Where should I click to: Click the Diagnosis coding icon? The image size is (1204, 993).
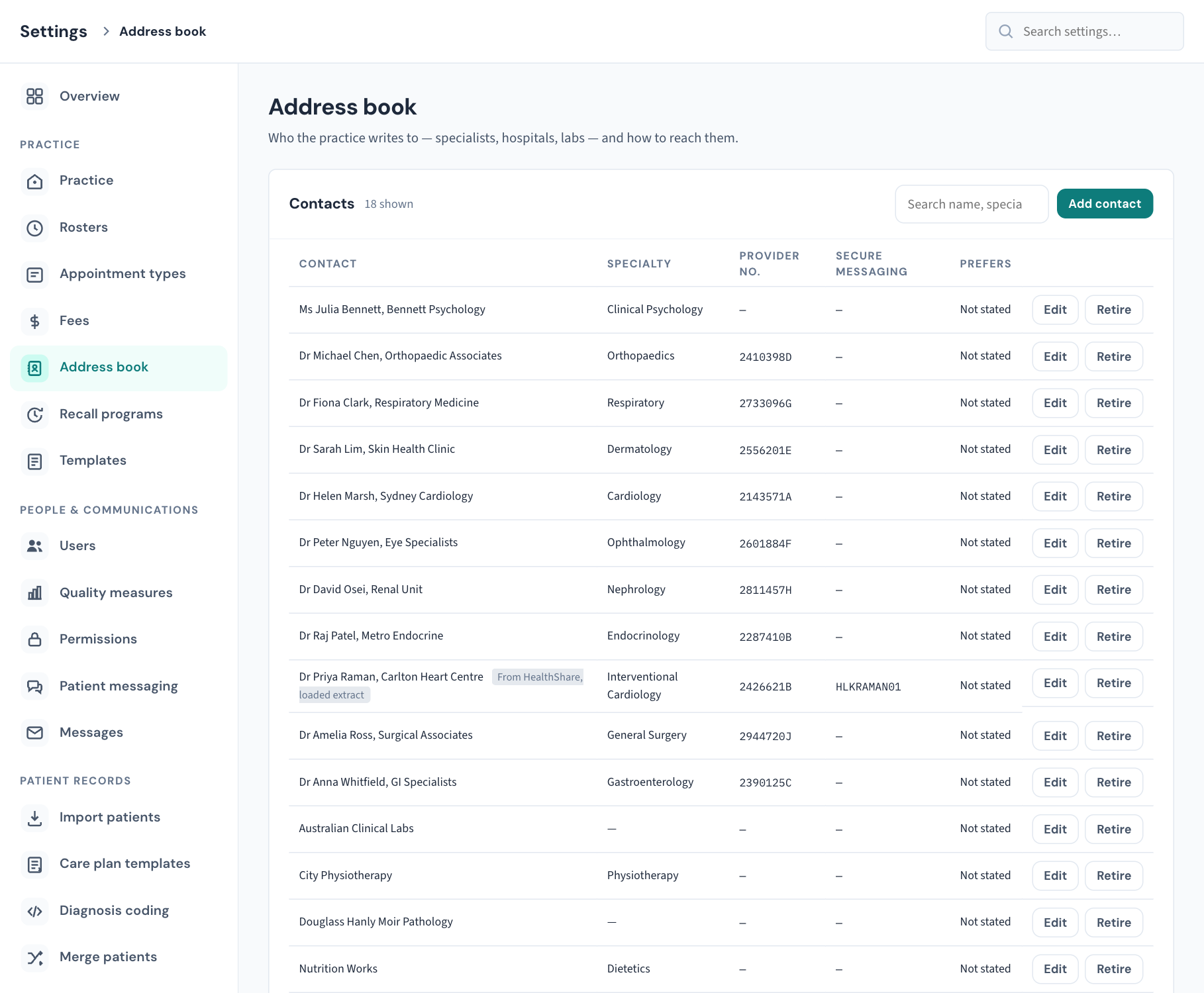pyautogui.click(x=34, y=911)
